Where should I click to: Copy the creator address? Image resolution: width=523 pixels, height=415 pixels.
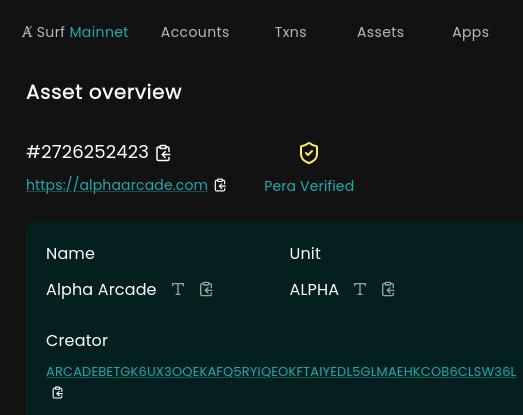[58, 393]
